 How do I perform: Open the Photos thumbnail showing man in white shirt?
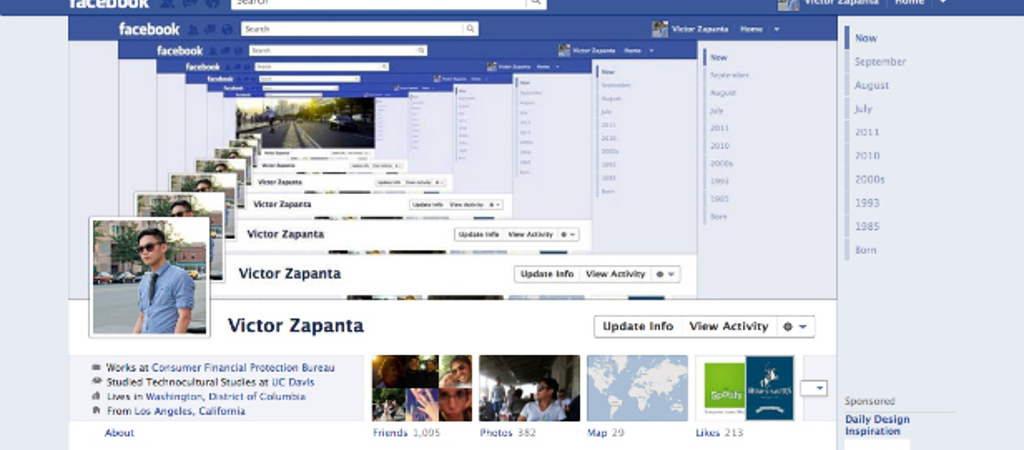[530, 388]
